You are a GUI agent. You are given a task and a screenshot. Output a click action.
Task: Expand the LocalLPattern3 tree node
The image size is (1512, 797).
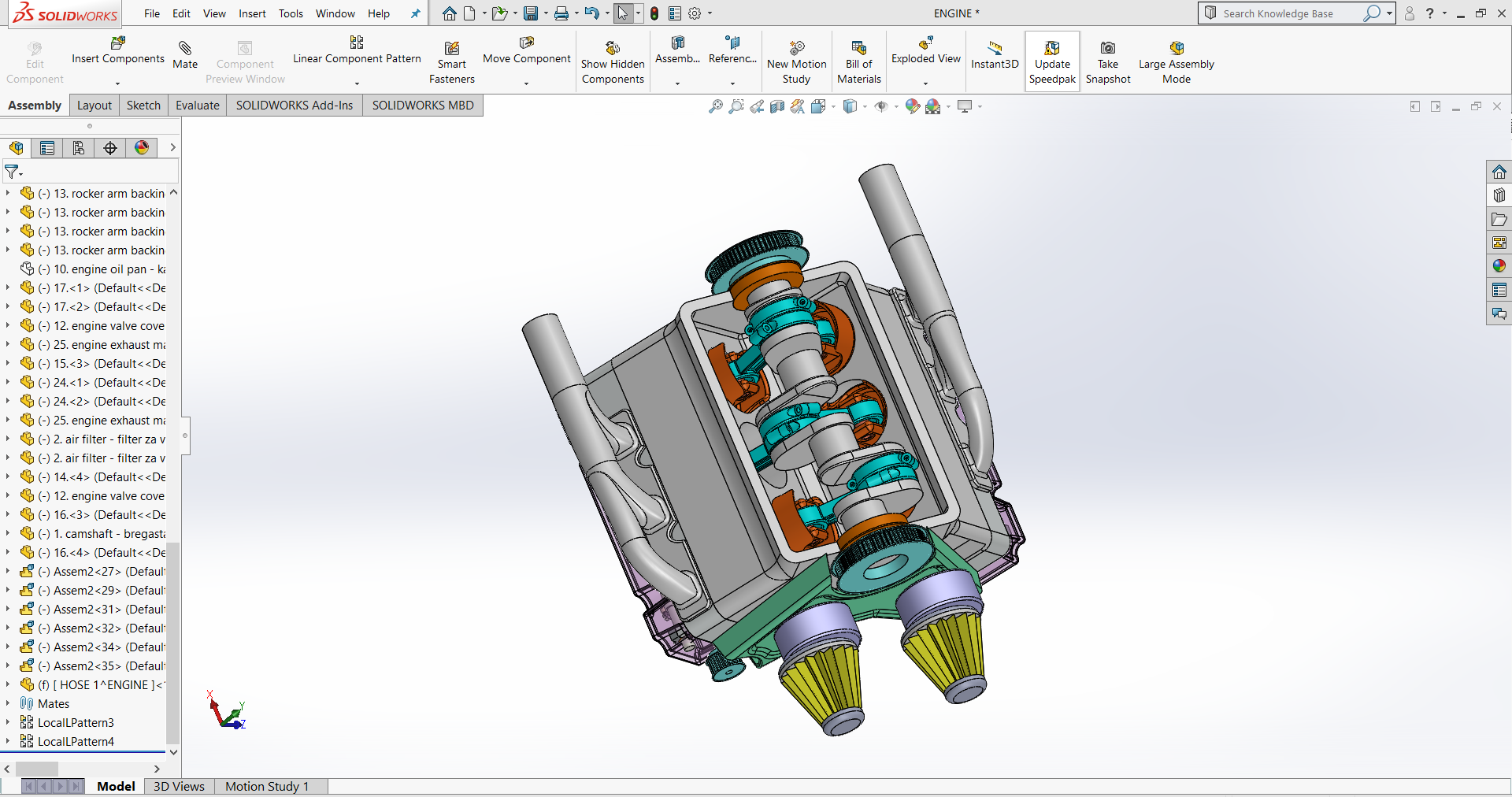pos(8,722)
